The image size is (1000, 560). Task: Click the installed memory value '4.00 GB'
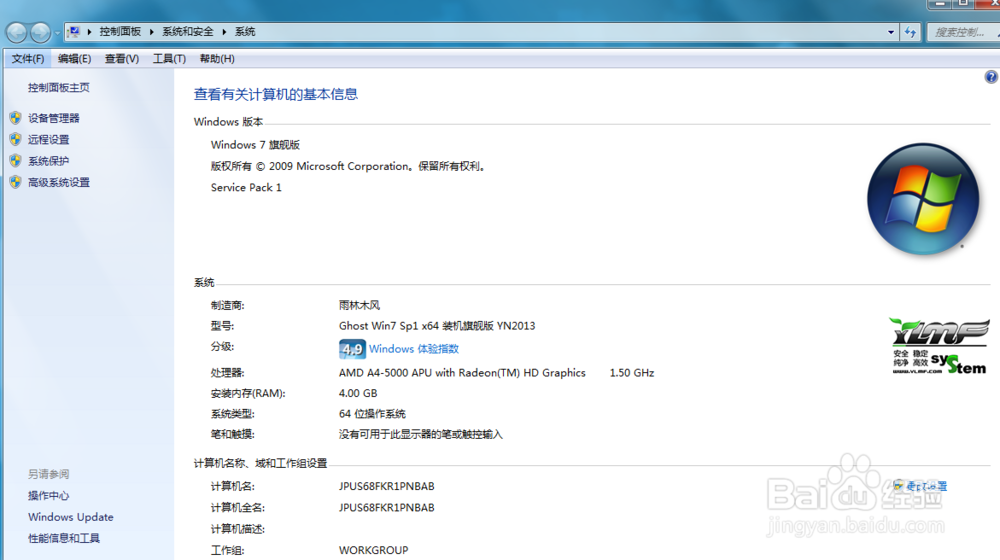point(358,394)
